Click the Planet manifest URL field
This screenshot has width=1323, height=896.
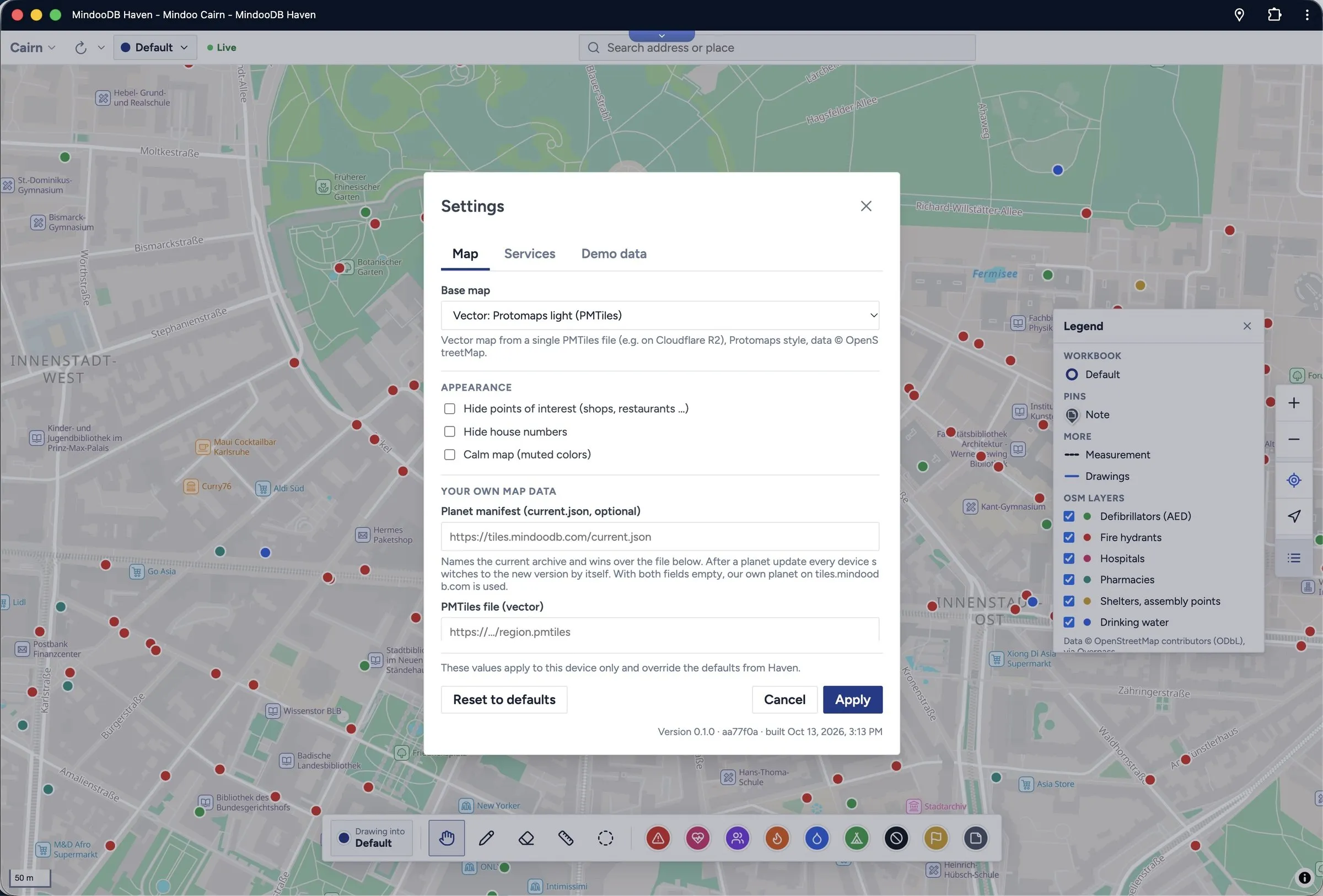[x=660, y=537]
